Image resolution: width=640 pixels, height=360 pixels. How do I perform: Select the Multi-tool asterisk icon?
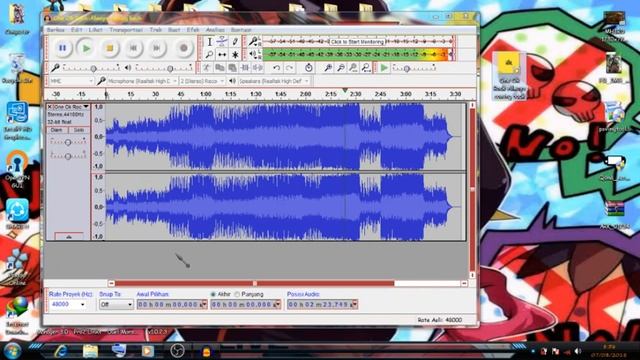tap(235, 54)
